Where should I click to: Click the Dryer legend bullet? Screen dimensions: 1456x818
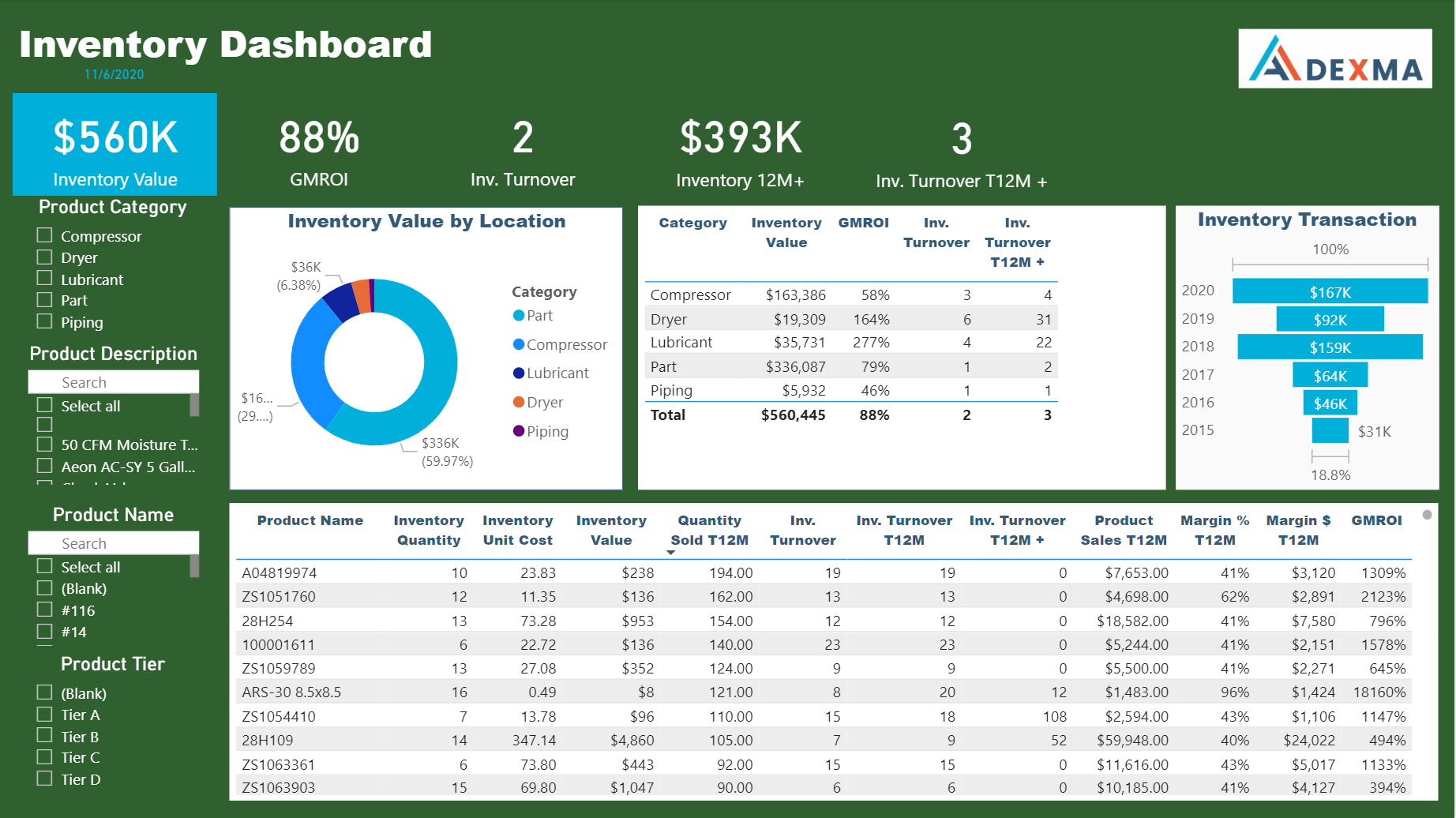[x=518, y=402]
